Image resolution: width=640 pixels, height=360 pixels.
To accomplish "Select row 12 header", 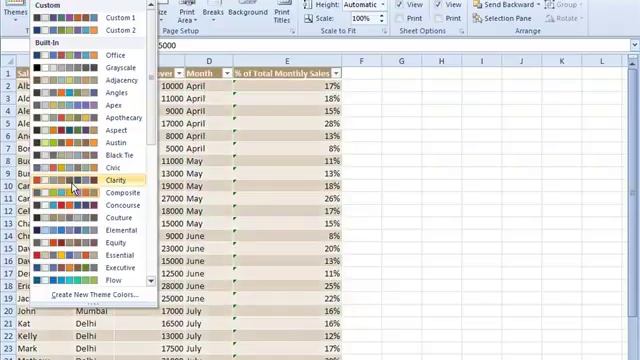I will pyautogui.click(x=8, y=211).
